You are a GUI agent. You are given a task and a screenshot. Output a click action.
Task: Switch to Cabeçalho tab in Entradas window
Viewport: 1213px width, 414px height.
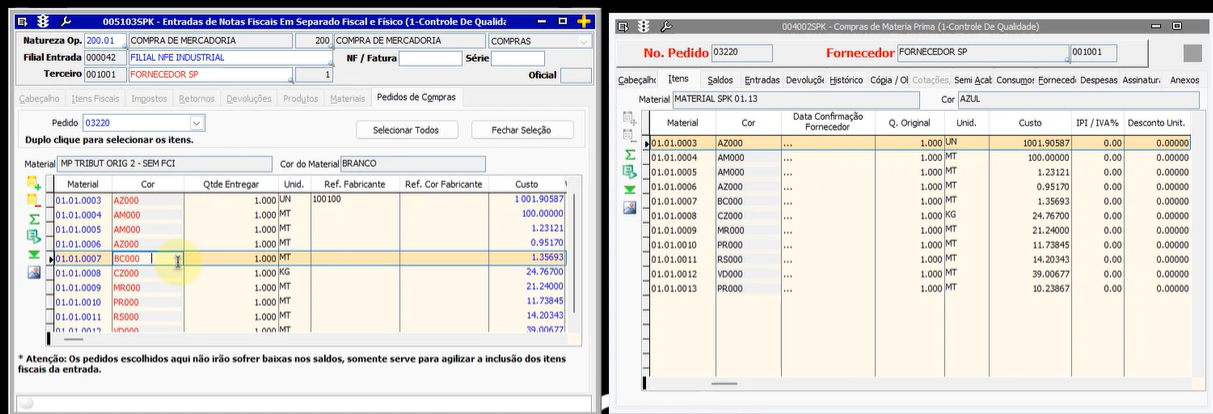click(x=40, y=97)
